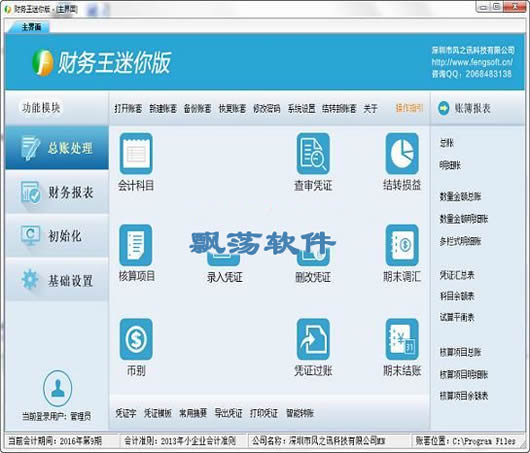Switch to the 主界面 tab
The width and height of the screenshot is (530, 453).
coord(31,27)
